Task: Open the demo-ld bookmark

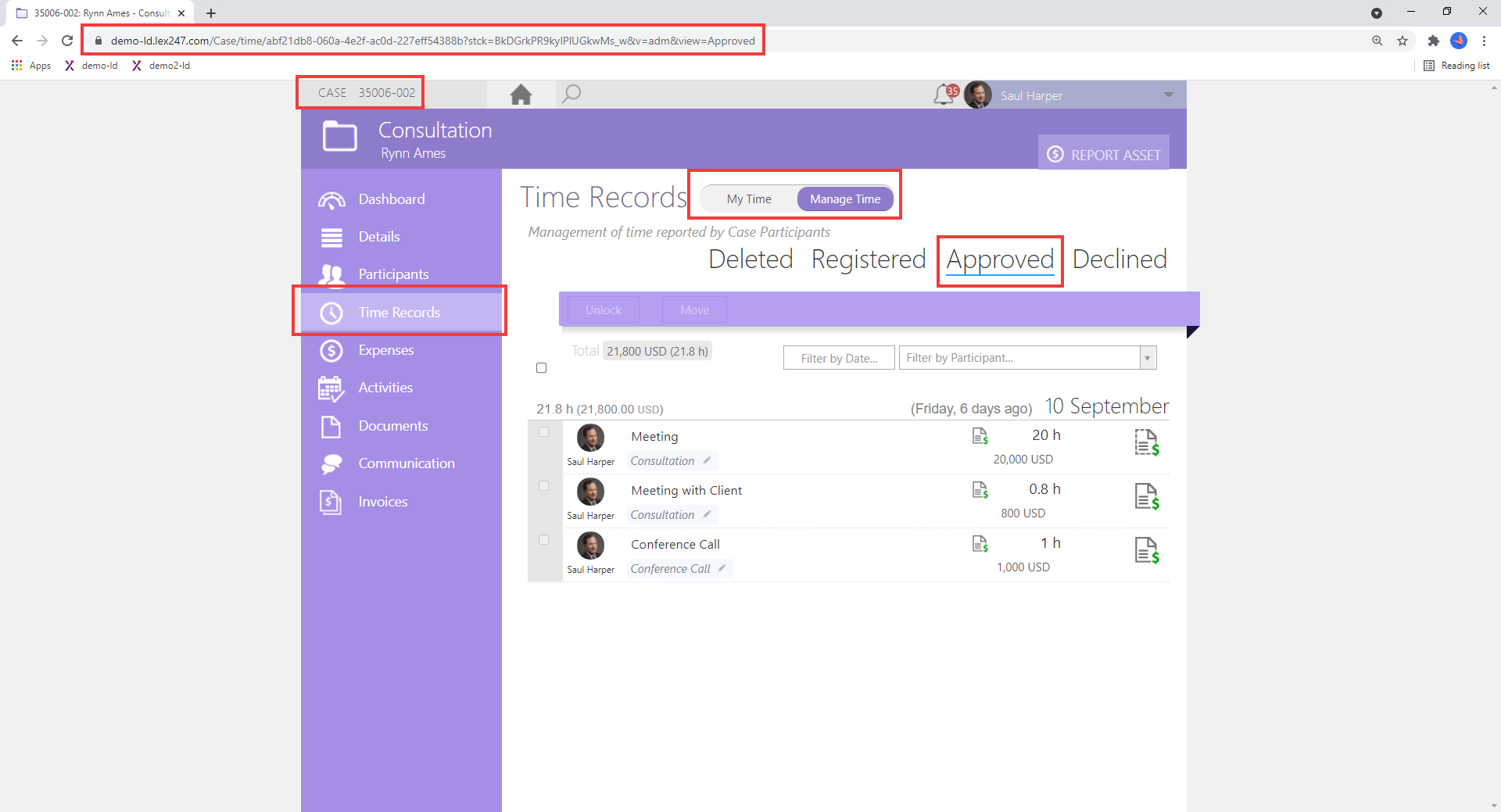Action: pos(91,66)
